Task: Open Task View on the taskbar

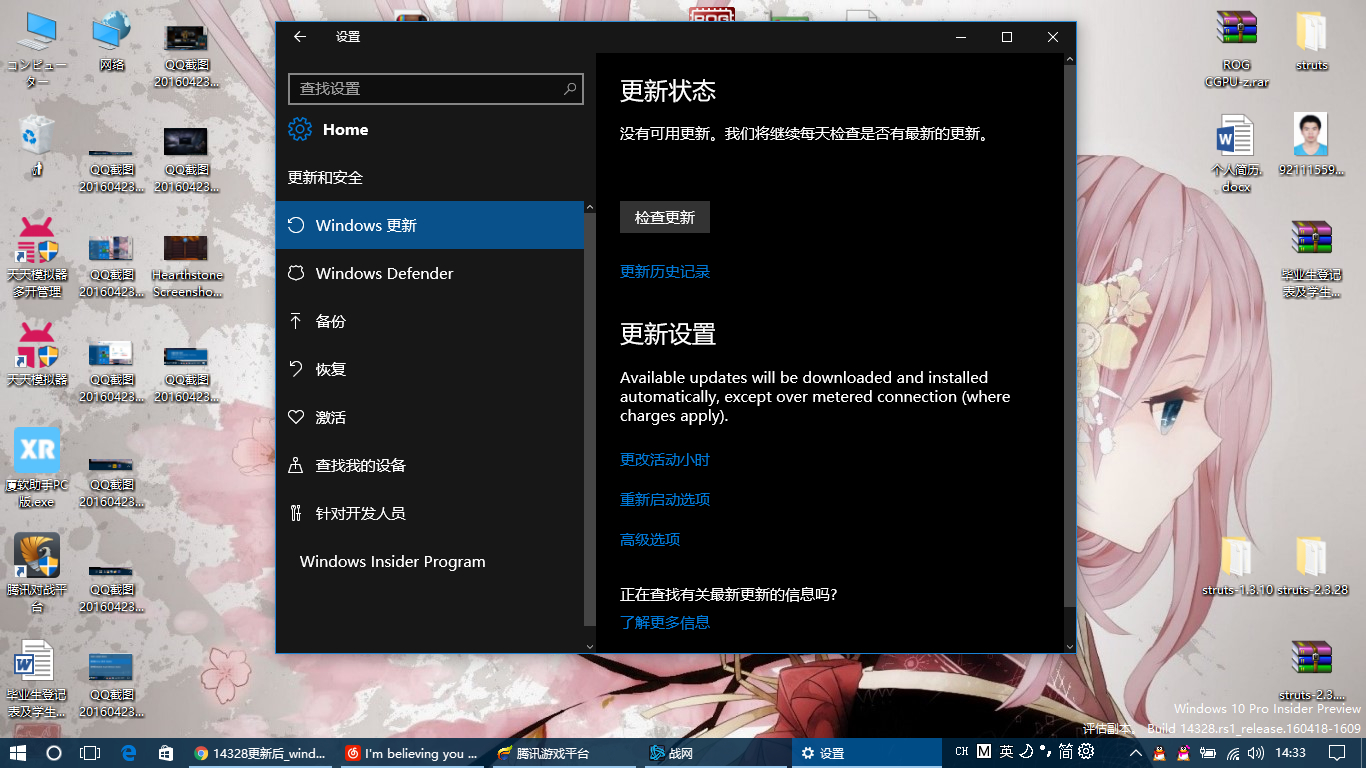Action: click(90, 753)
